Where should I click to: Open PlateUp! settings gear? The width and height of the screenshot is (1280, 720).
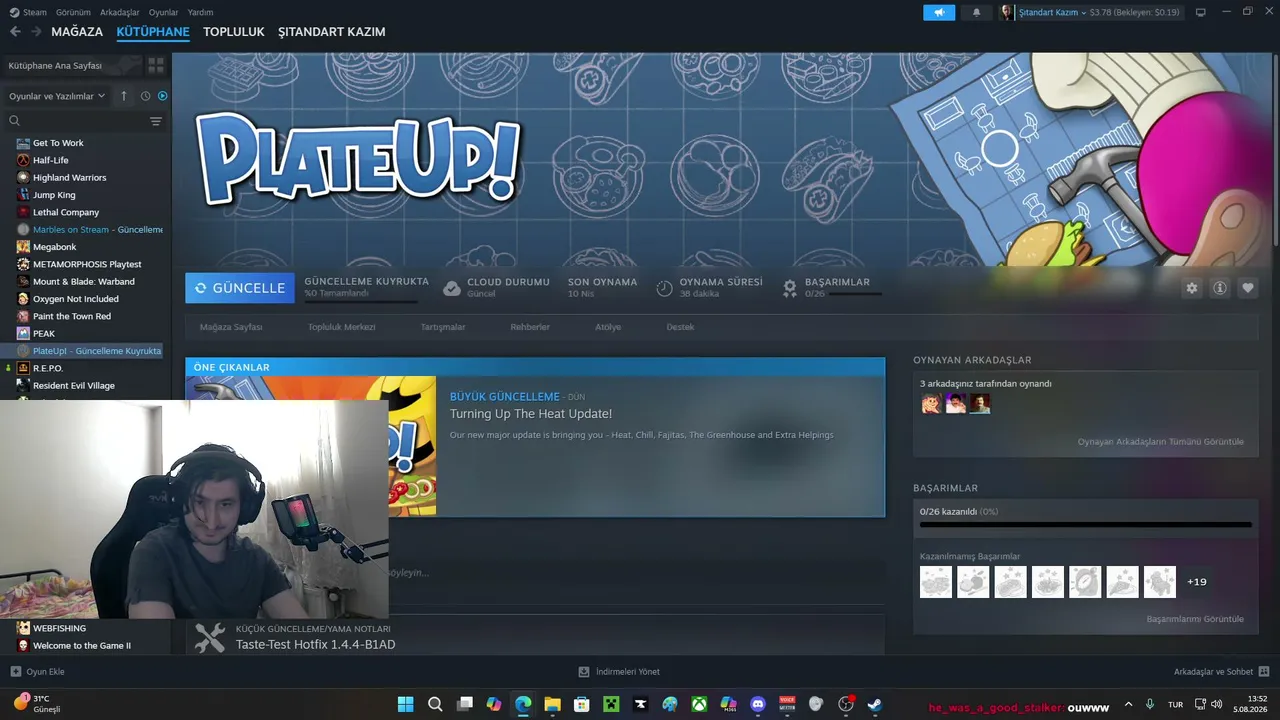(x=1192, y=288)
